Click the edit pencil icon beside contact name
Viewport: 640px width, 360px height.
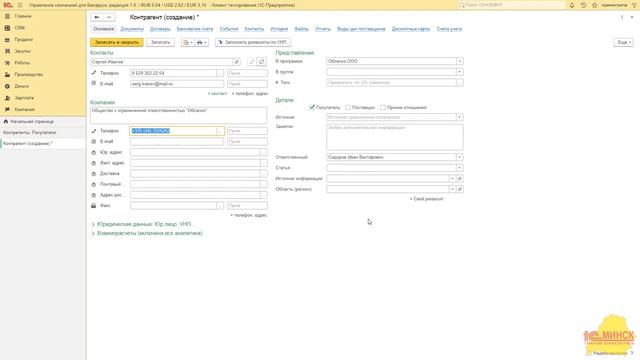251,62
